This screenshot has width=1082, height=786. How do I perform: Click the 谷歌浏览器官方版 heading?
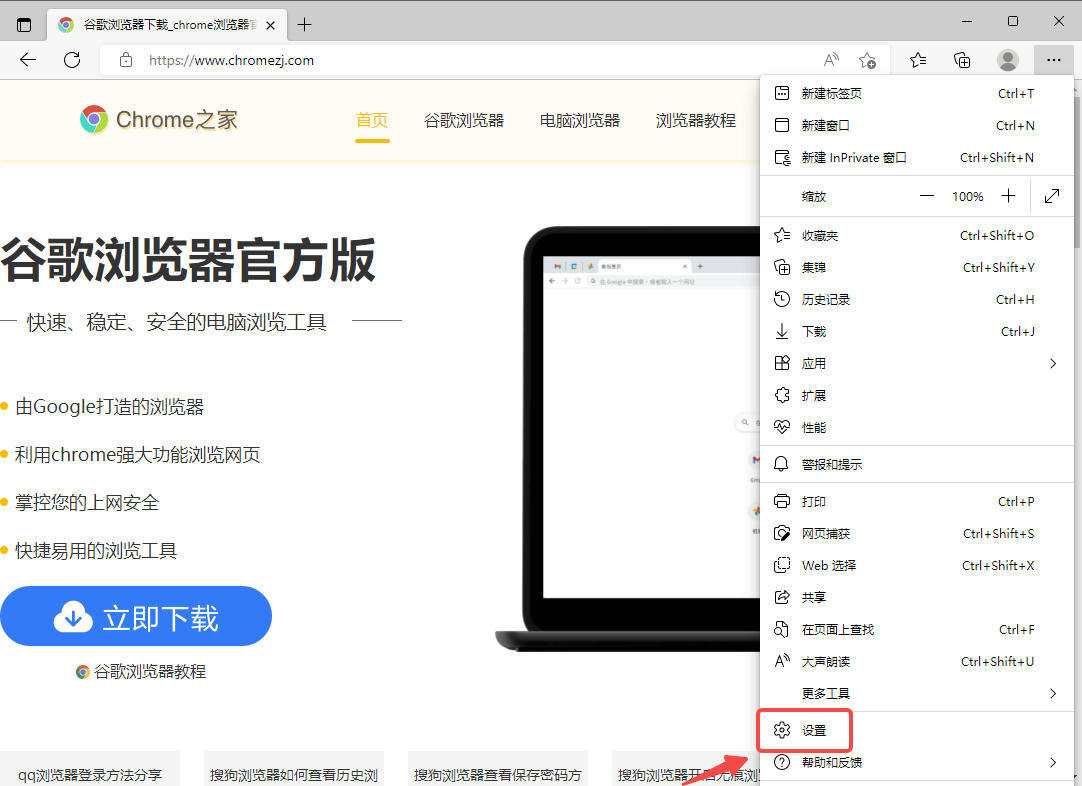(188, 260)
